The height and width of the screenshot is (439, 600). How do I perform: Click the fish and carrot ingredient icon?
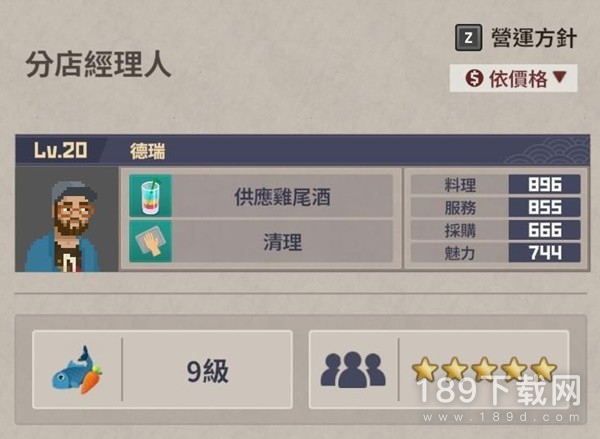78,370
